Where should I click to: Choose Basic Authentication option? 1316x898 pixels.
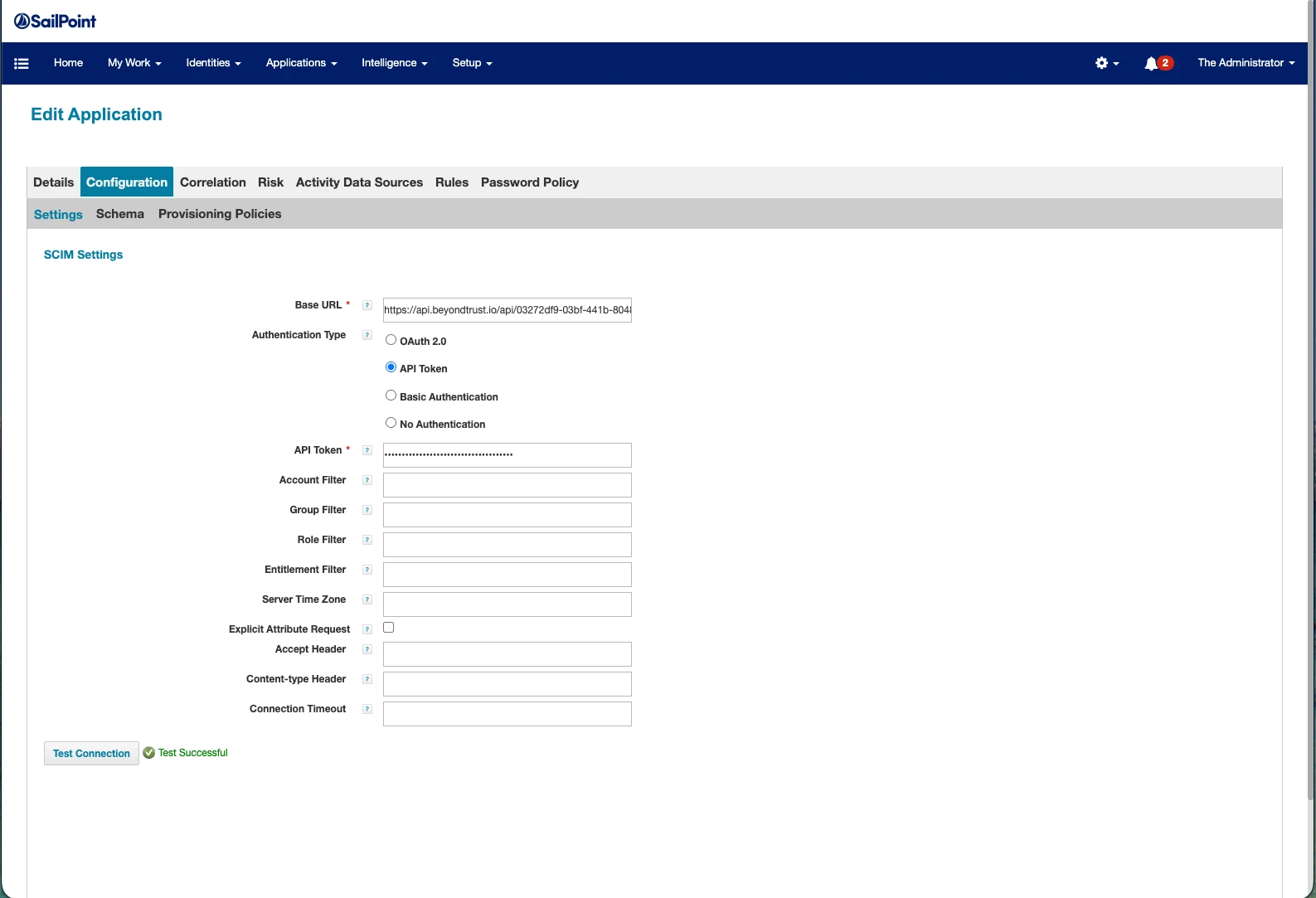coord(391,396)
